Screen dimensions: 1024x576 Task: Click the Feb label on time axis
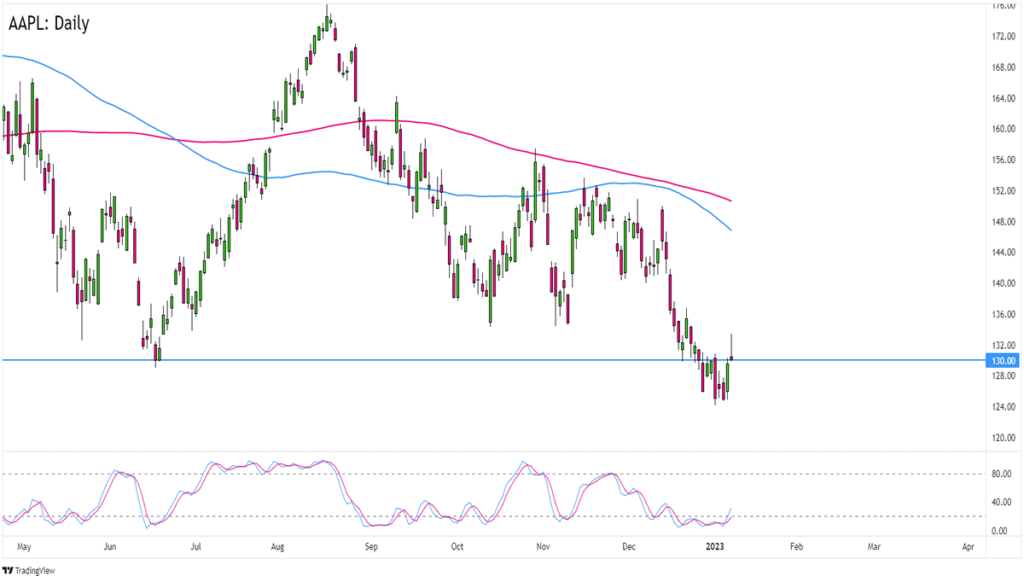click(796, 548)
